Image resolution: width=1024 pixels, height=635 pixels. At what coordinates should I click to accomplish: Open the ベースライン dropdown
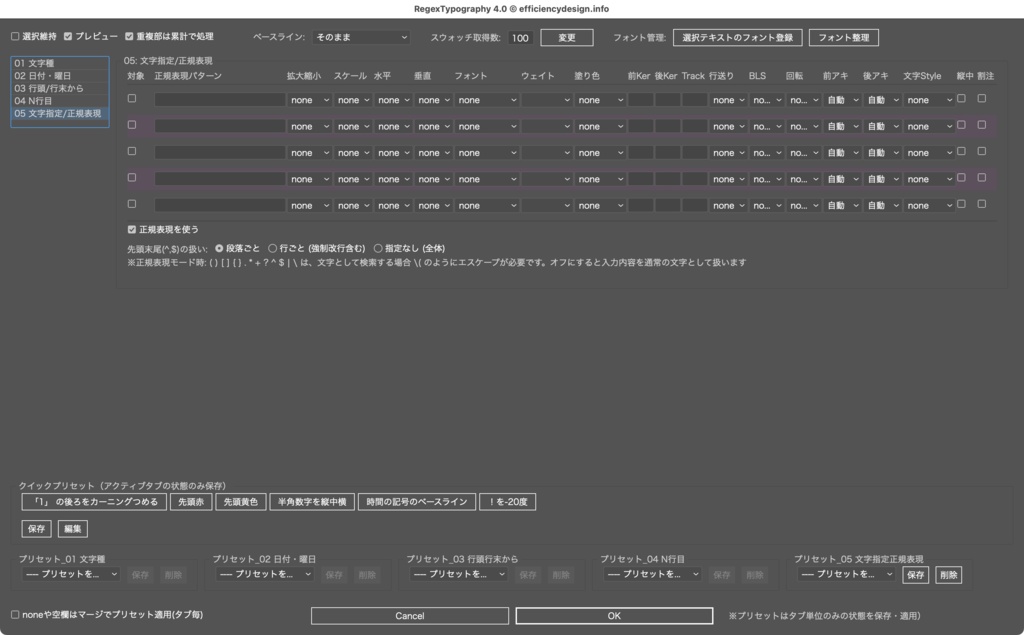pos(363,37)
